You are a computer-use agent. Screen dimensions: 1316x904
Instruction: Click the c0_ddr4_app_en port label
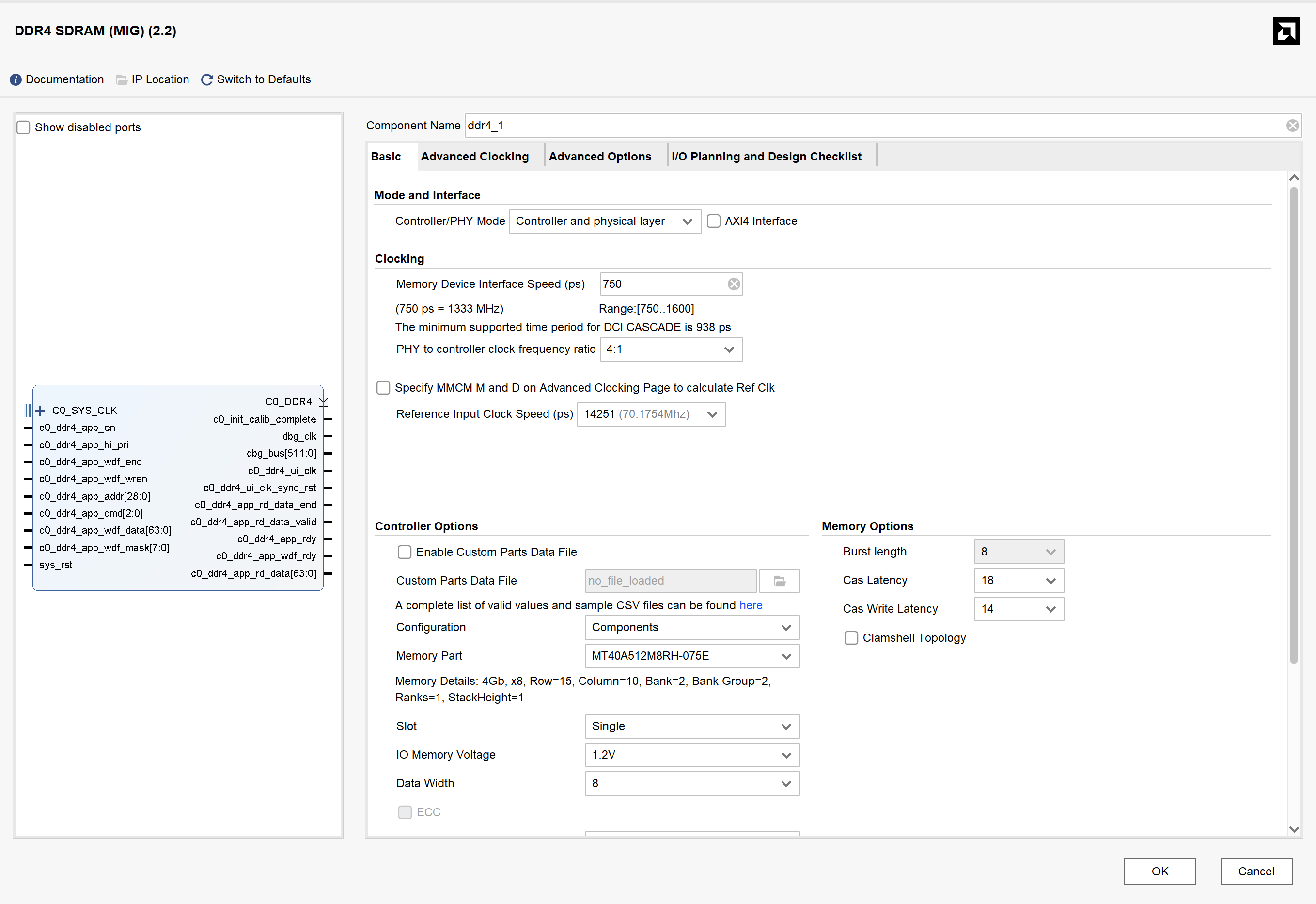(x=77, y=428)
